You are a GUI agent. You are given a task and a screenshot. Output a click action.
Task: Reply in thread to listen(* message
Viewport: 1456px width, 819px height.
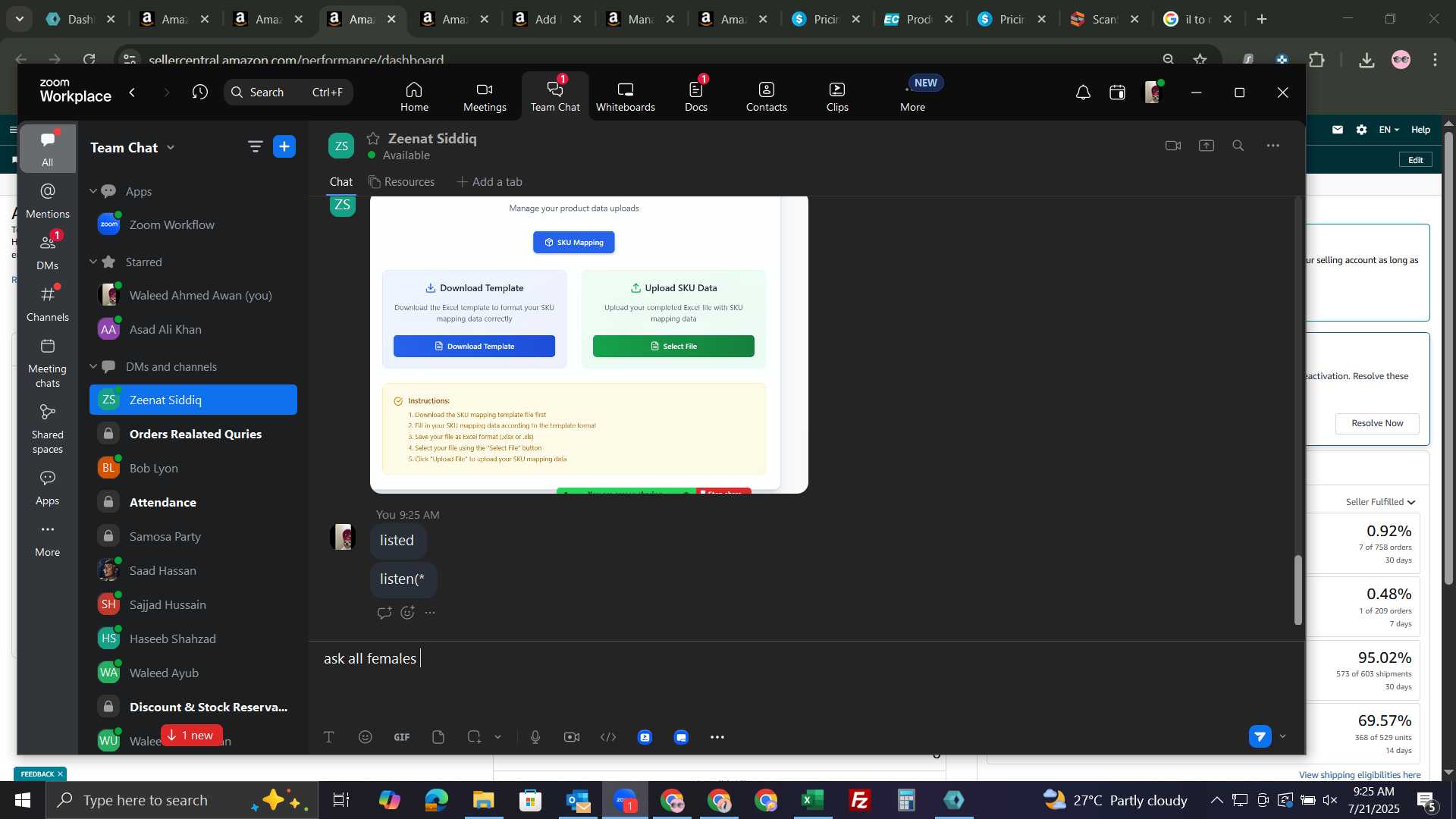point(384,613)
